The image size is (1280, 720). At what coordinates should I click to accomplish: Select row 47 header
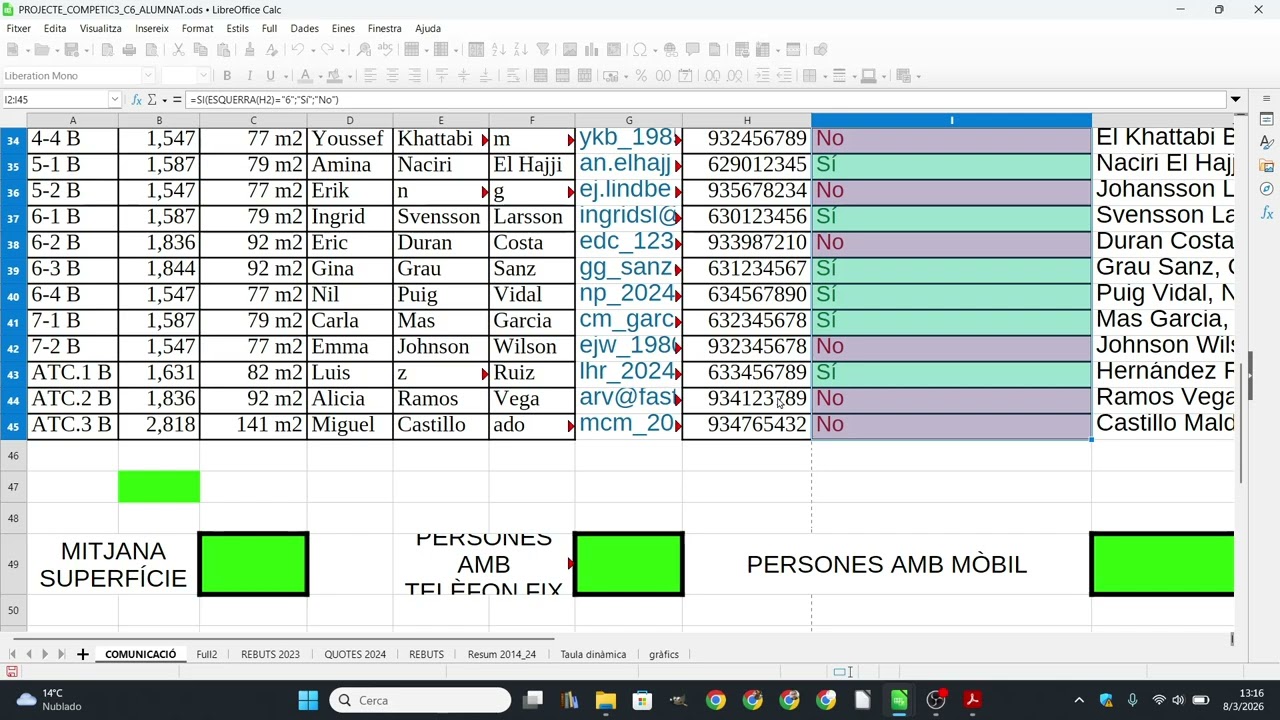13,487
